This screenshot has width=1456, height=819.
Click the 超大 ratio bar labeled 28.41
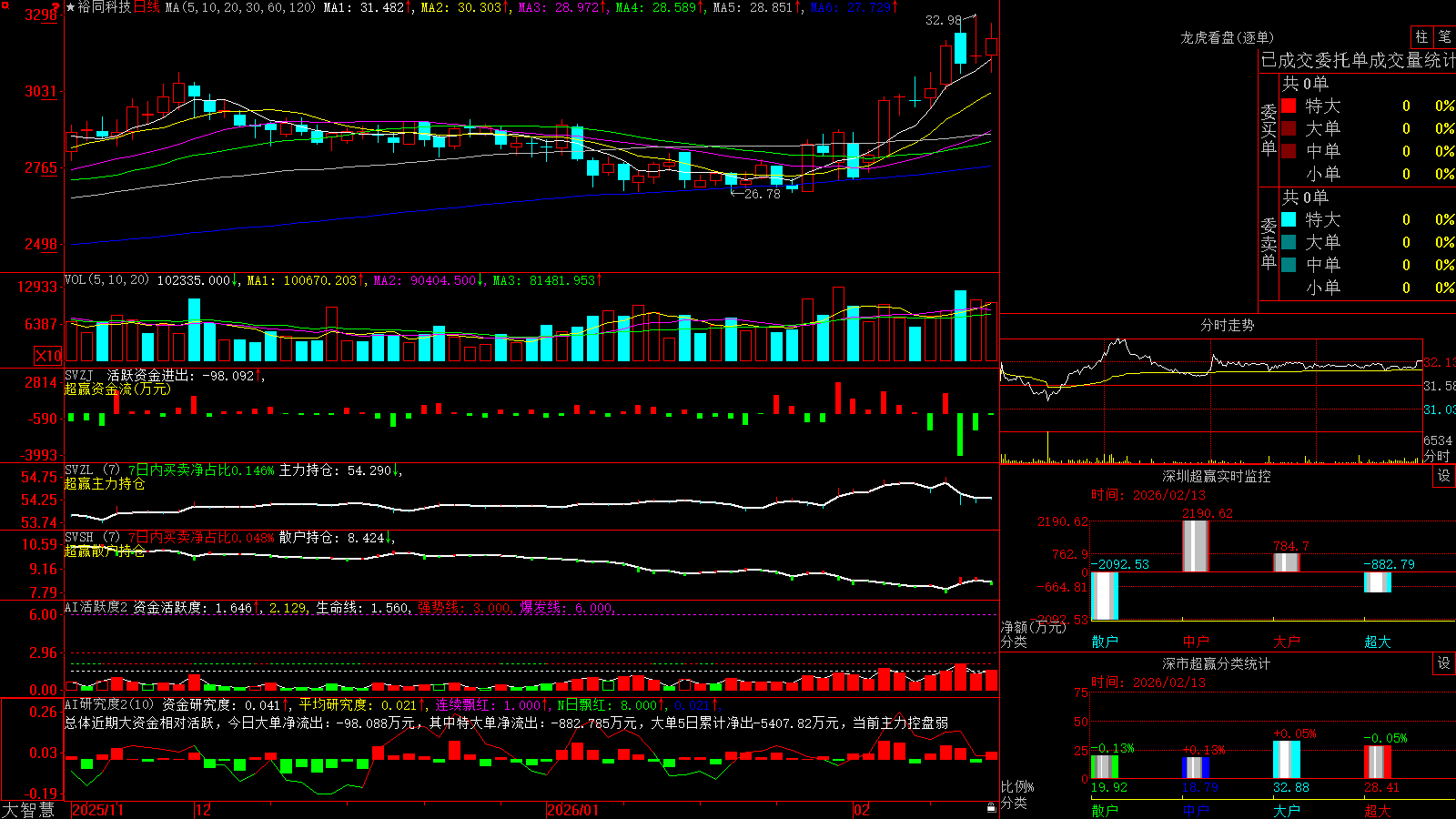[x=1378, y=763]
